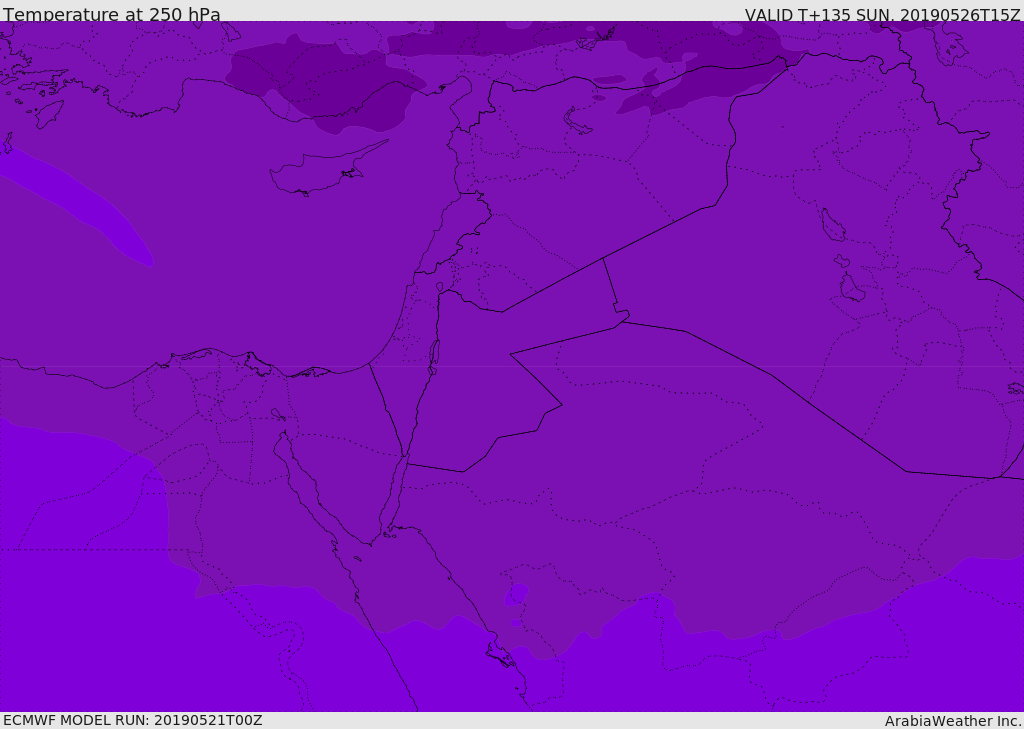The height and width of the screenshot is (729, 1024).
Task: Click the Jordan–Iraq–Saudi border junction
Action: [622, 318]
